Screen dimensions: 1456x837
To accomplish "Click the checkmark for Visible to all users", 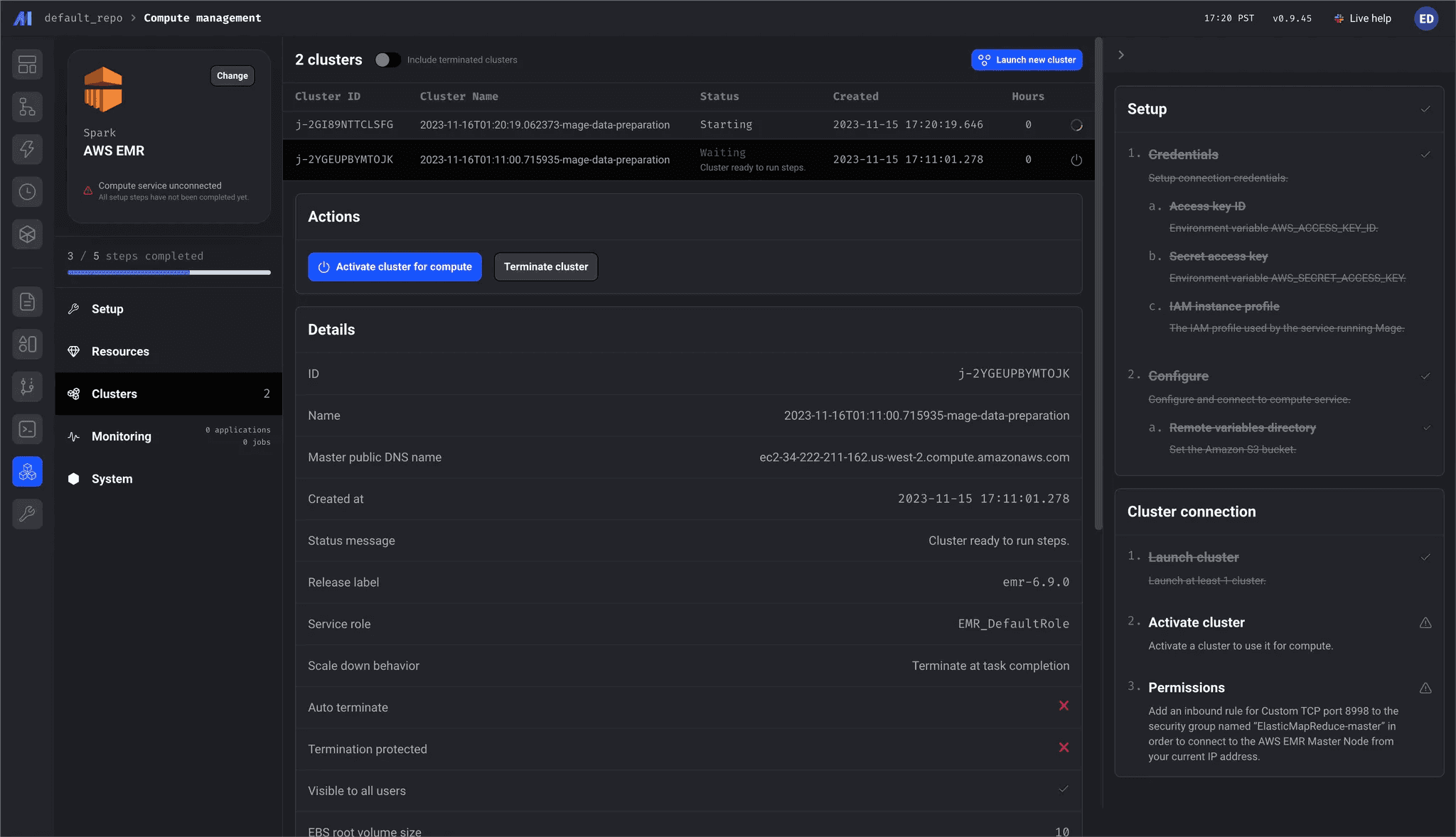I will click(1064, 789).
